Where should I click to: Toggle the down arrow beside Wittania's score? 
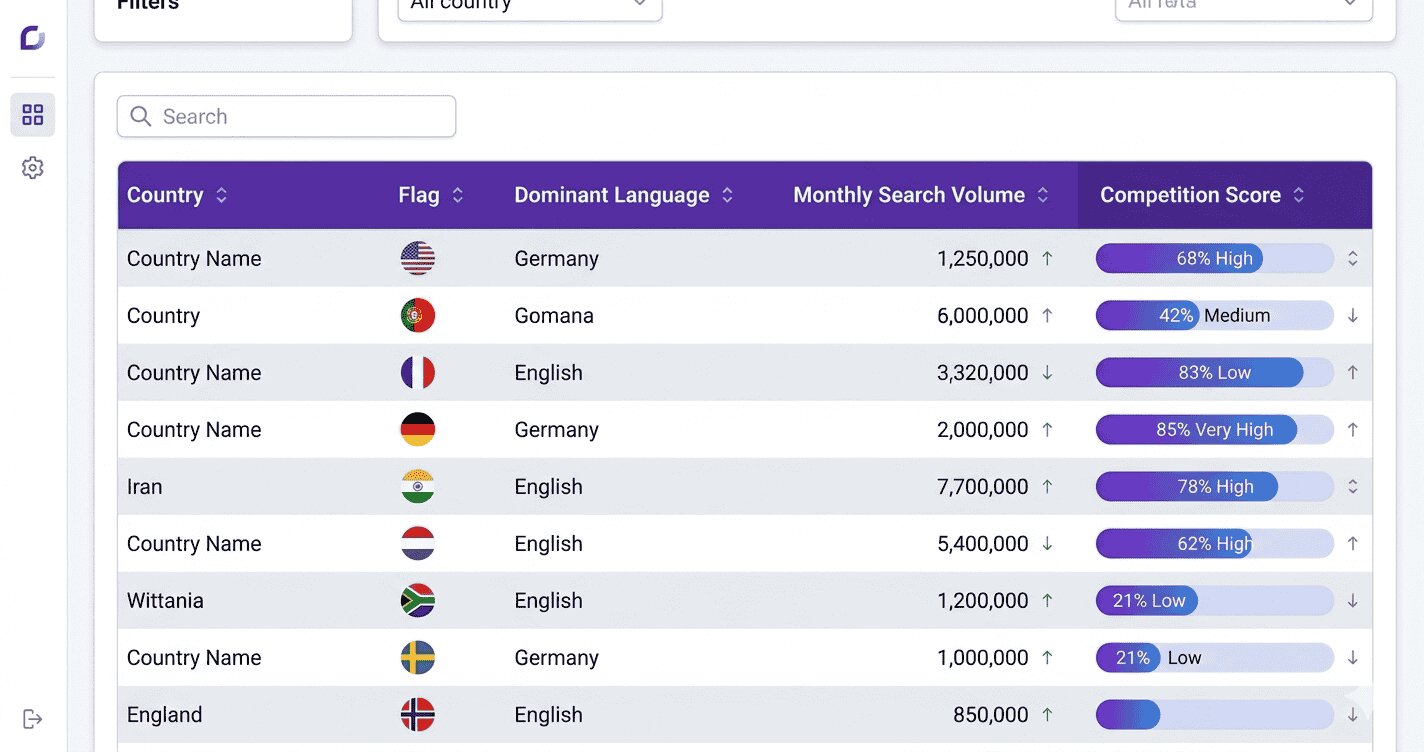tap(1353, 600)
